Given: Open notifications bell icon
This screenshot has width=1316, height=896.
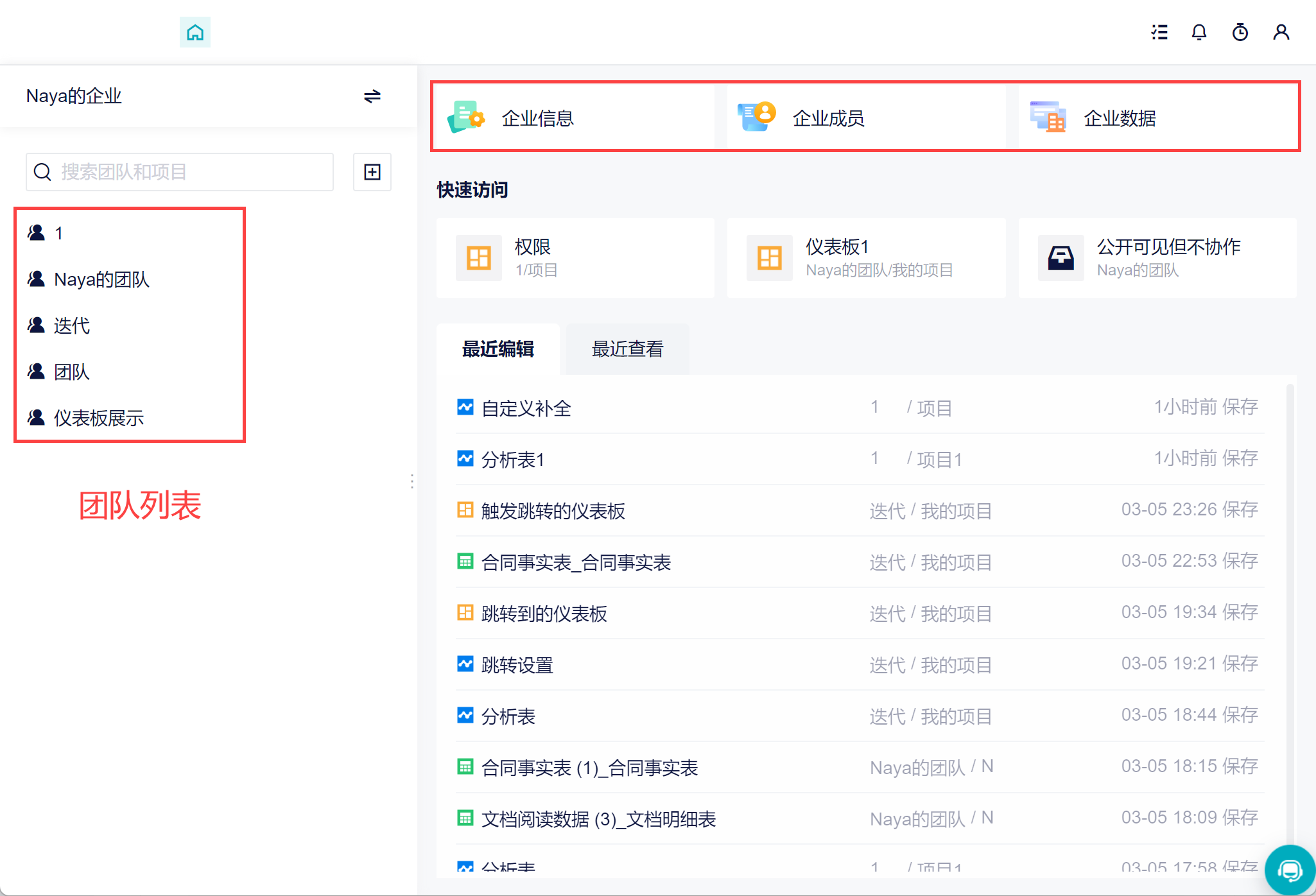Looking at the screenshot, I should pyautogui.click(x=1199, y=32).
